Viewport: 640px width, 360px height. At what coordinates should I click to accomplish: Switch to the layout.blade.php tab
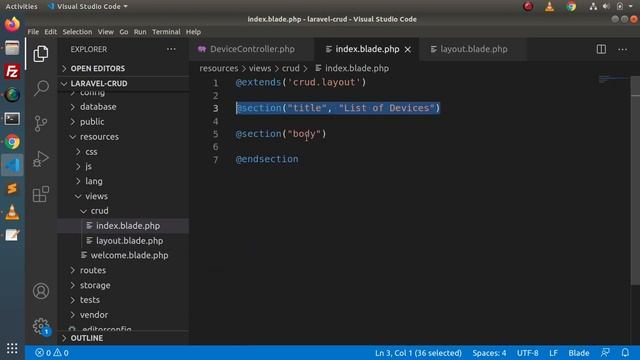coord(473,49)
